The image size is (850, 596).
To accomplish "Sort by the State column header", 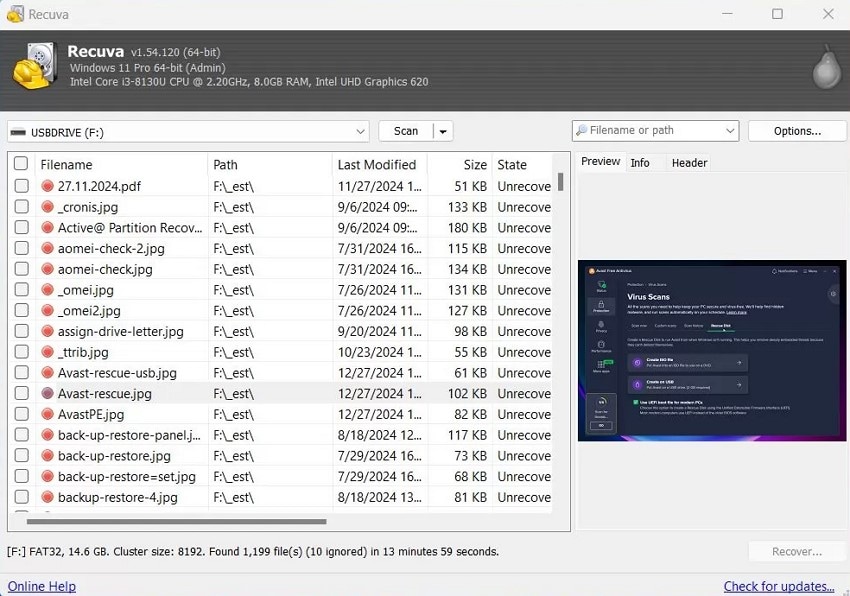I will tap(522, 164).
